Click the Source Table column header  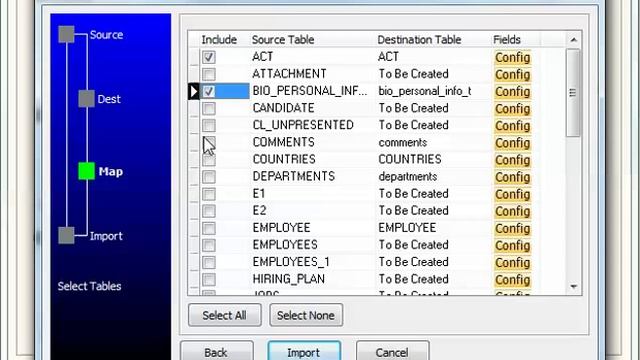click(x=283, y=40)
